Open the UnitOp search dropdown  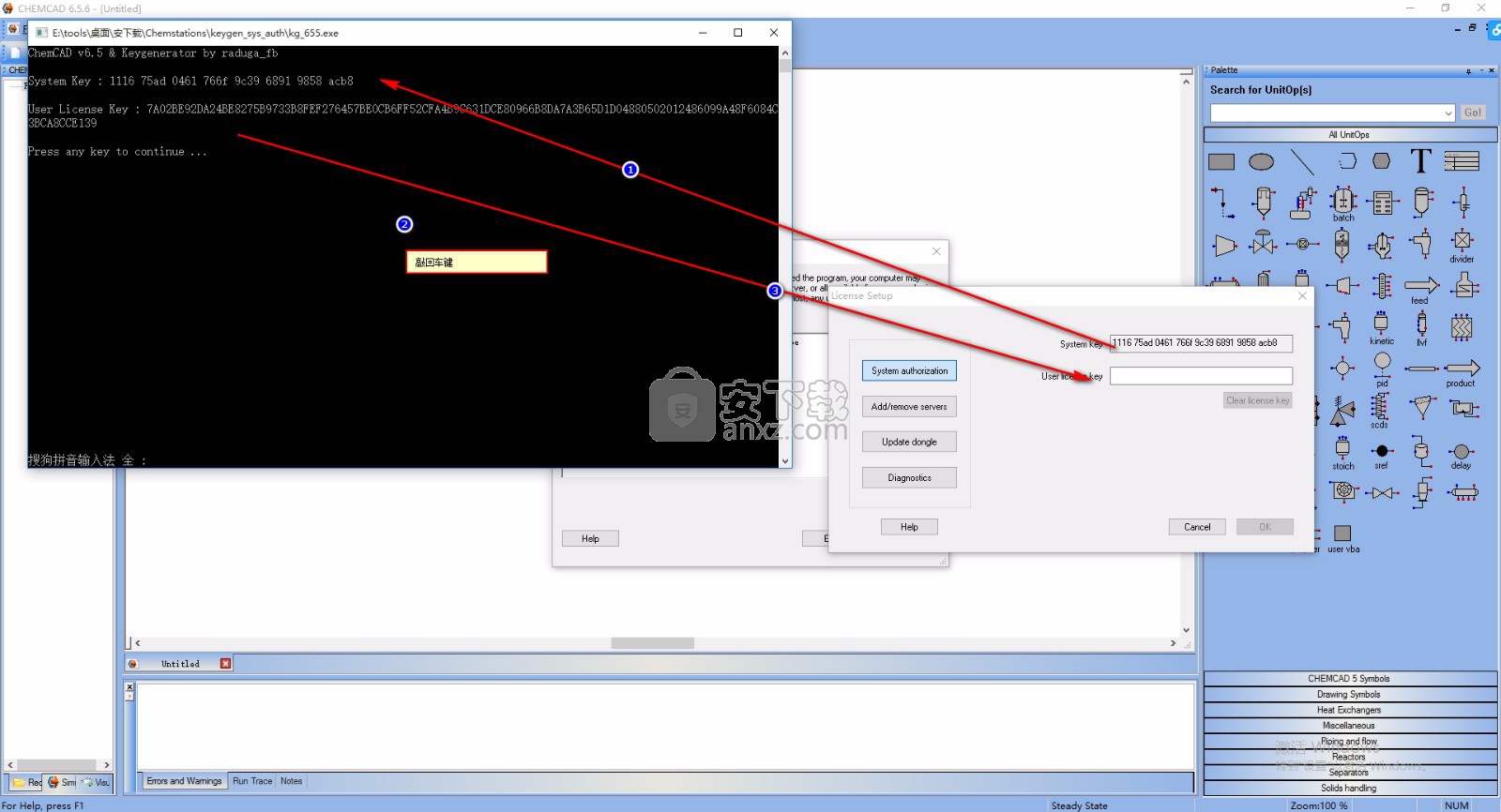pyautogui.click(x=1448, y=113)
